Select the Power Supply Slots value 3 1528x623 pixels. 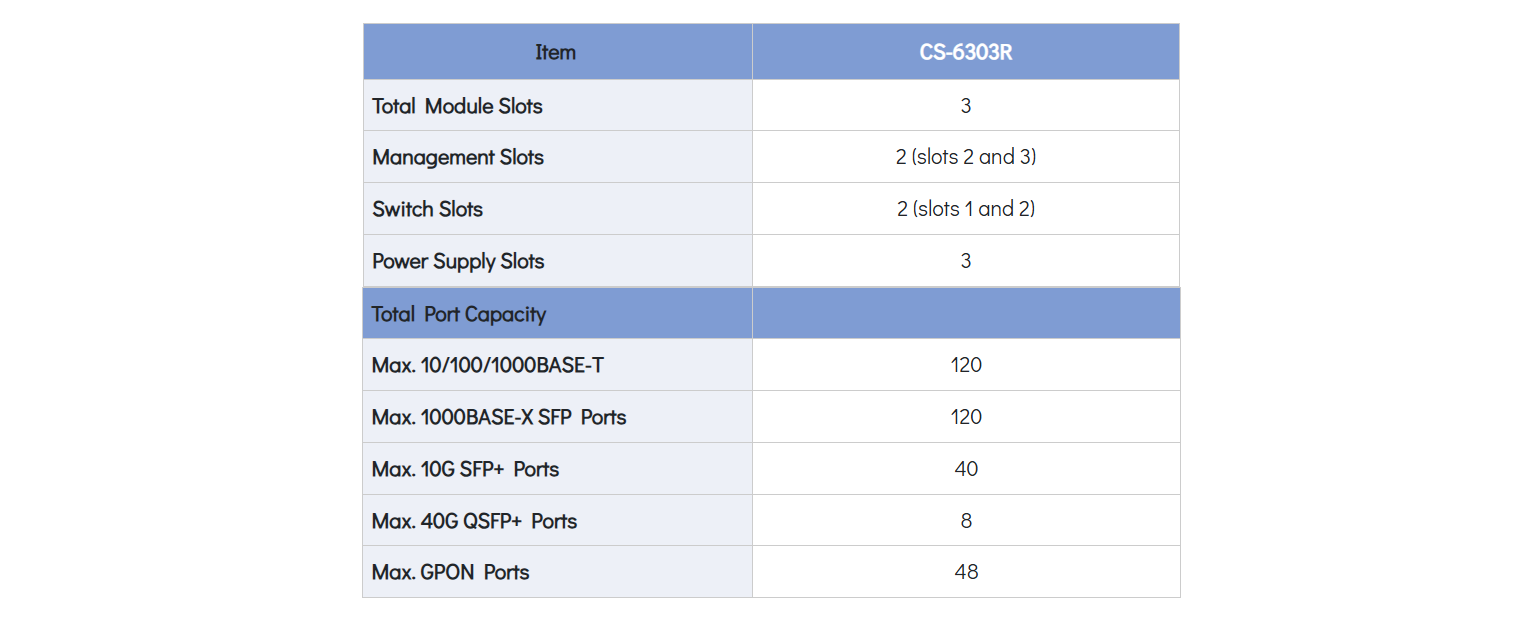click(x=965, y=261)
